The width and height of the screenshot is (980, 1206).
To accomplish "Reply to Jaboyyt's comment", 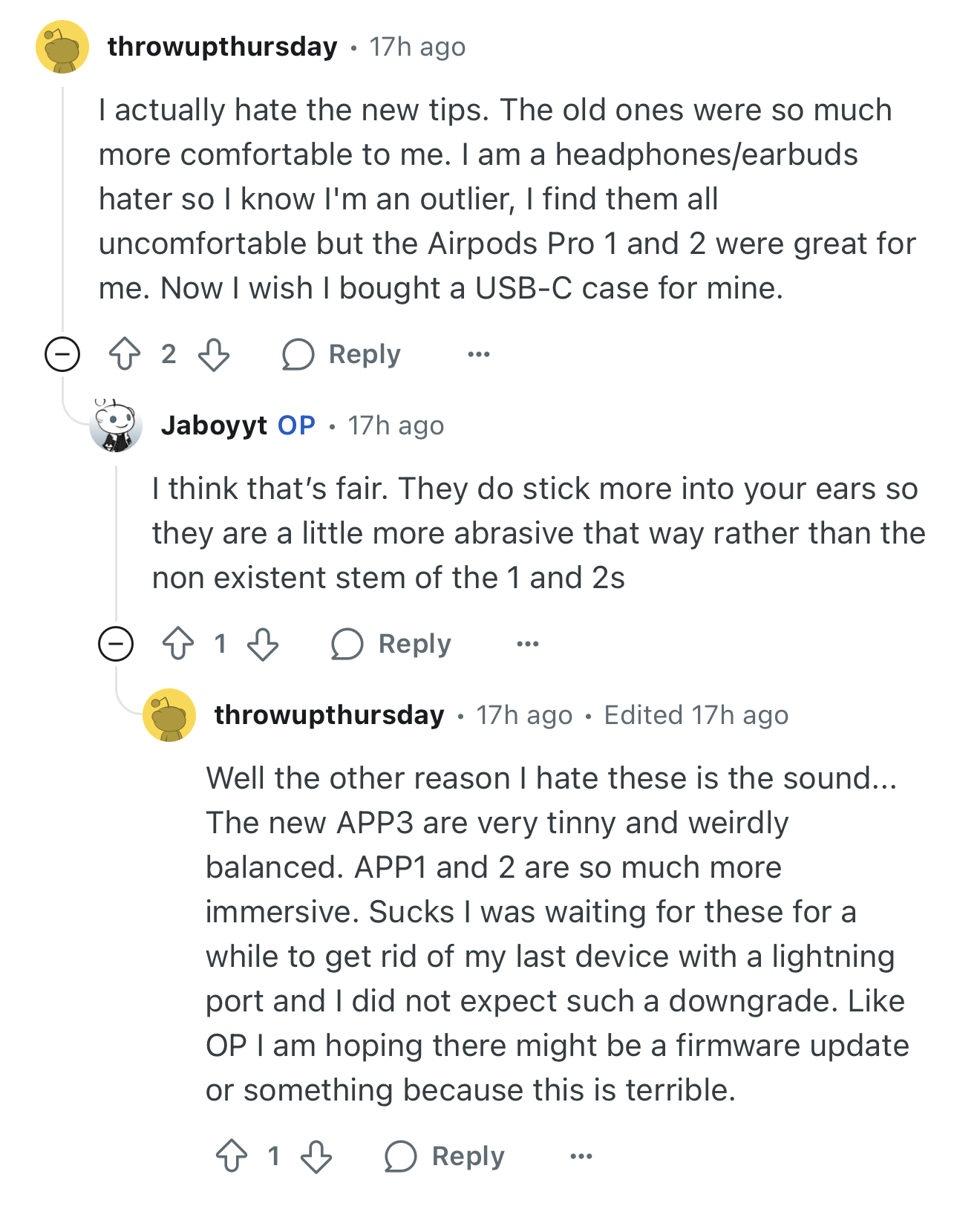I will pos(391,644).
